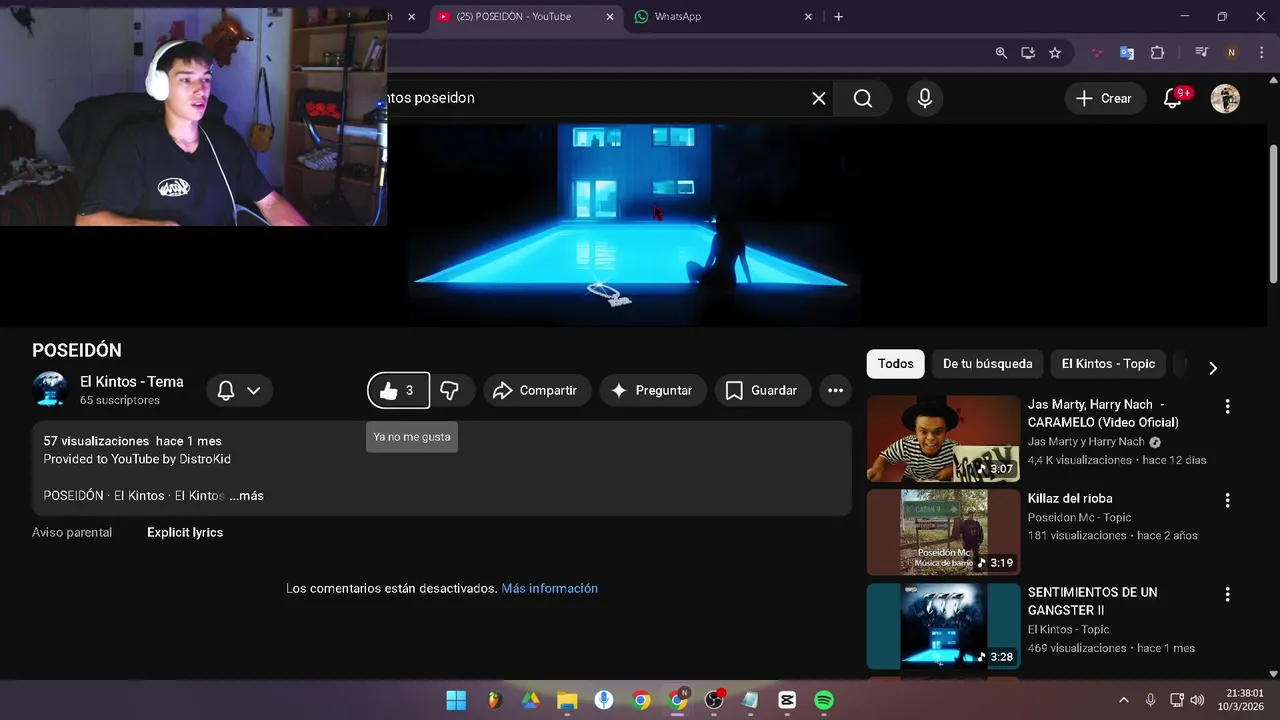Bookmark this page with the star
The height and width of the screenshot is (720, 1280).
(1055, 53)
